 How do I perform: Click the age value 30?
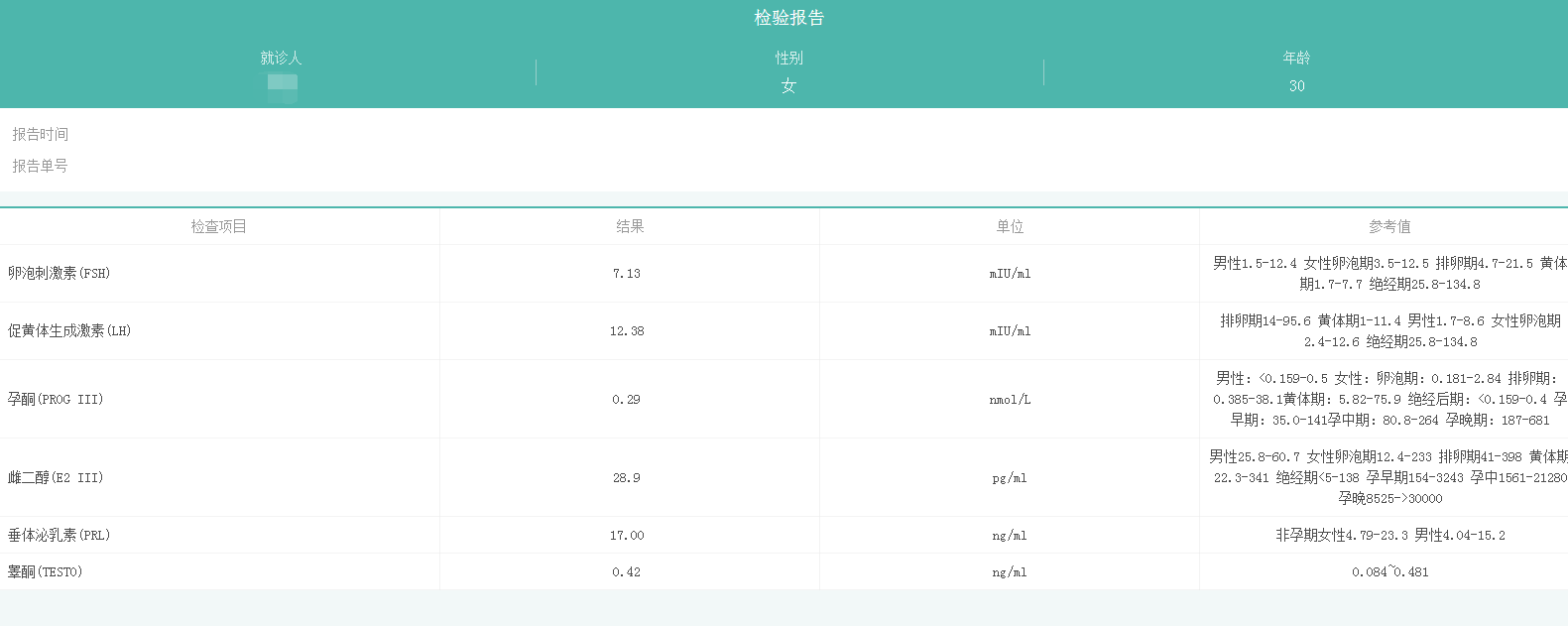[1296, 86]
